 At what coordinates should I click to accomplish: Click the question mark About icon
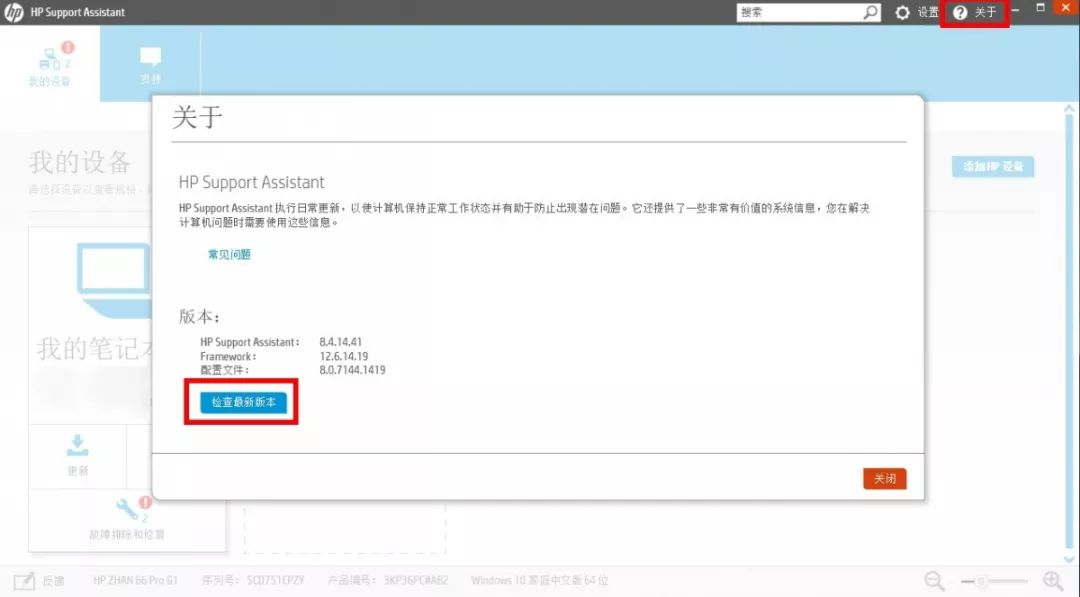(x=960, y=12)
